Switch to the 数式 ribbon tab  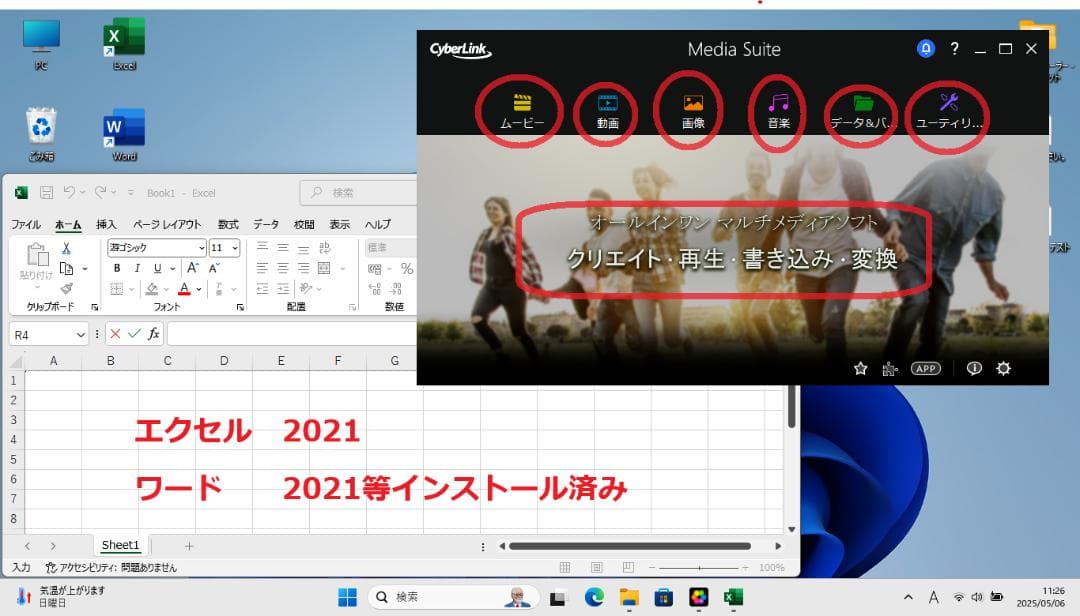pos(228,225)
